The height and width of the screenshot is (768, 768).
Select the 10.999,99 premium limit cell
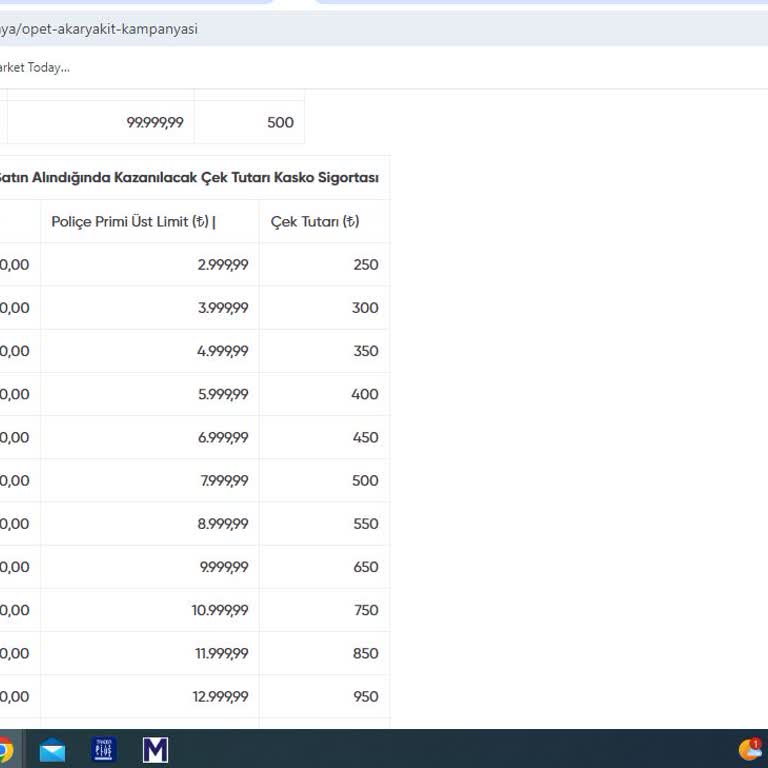click(219, 610)
